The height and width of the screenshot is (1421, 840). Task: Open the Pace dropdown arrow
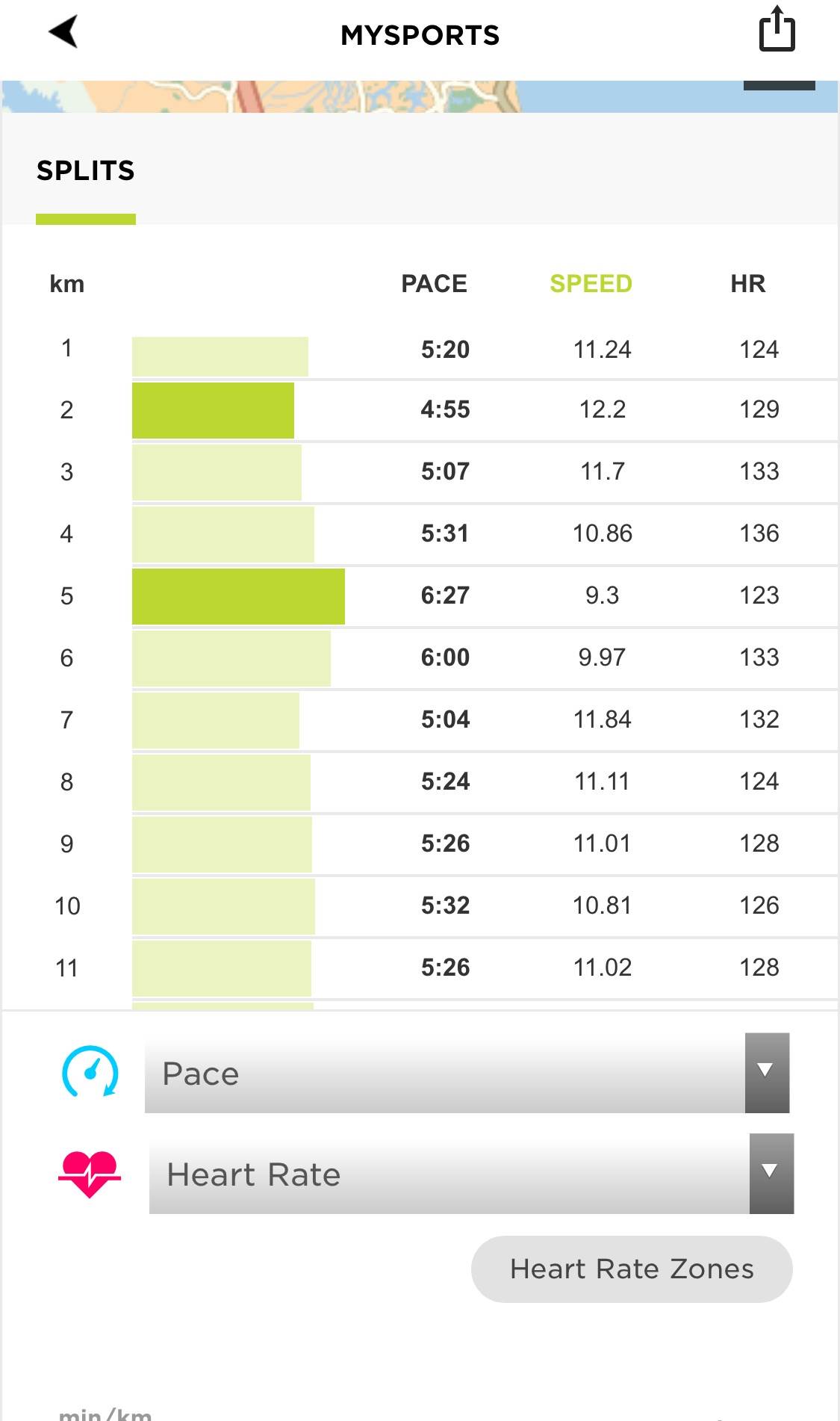[766, 1072]
